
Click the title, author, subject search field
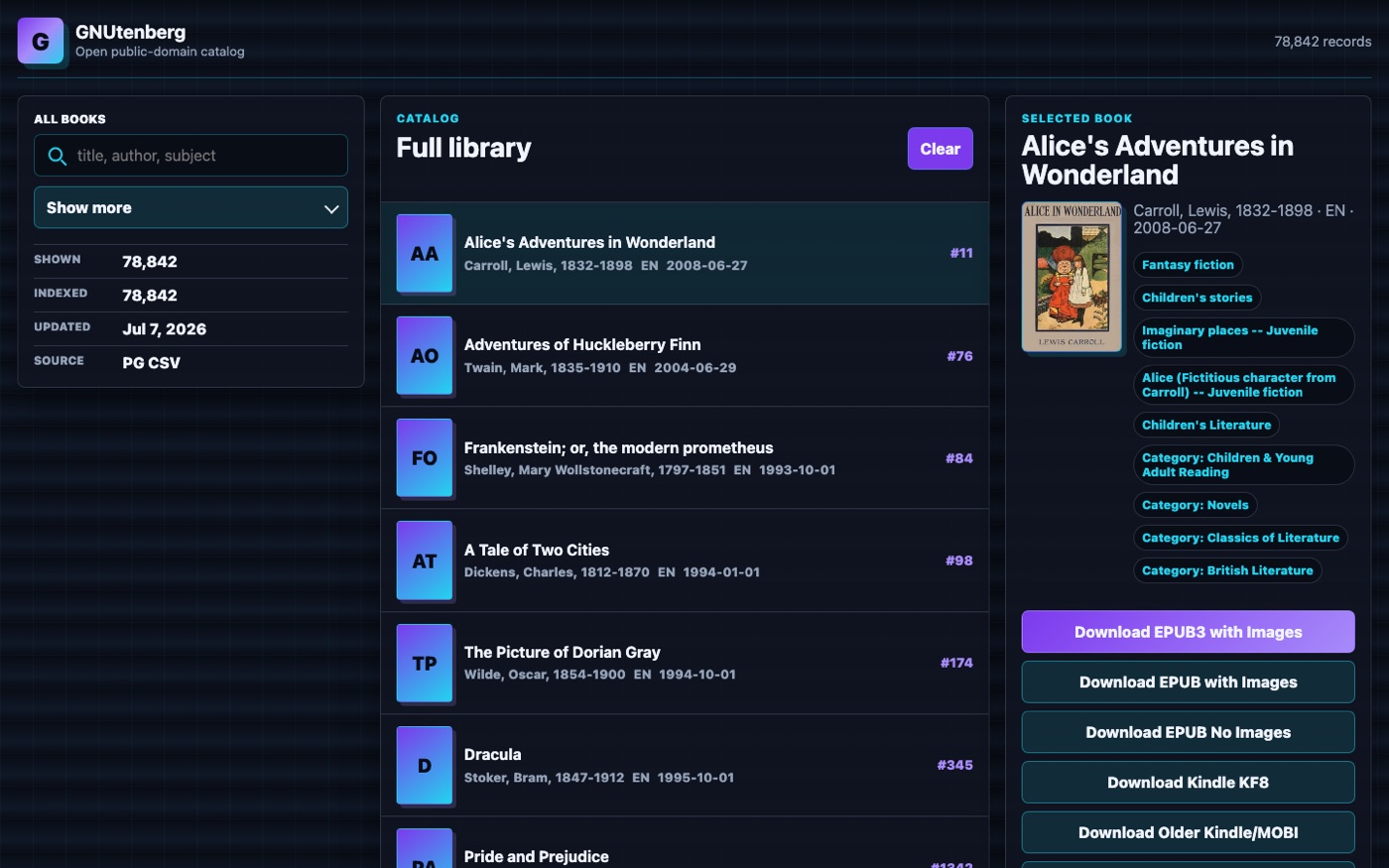[190, 156]
